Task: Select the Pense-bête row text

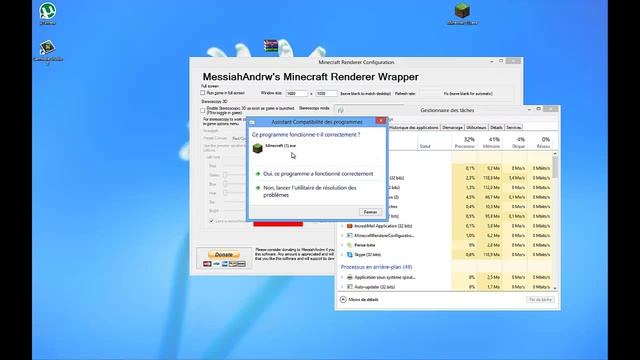Action: point(364,245)
